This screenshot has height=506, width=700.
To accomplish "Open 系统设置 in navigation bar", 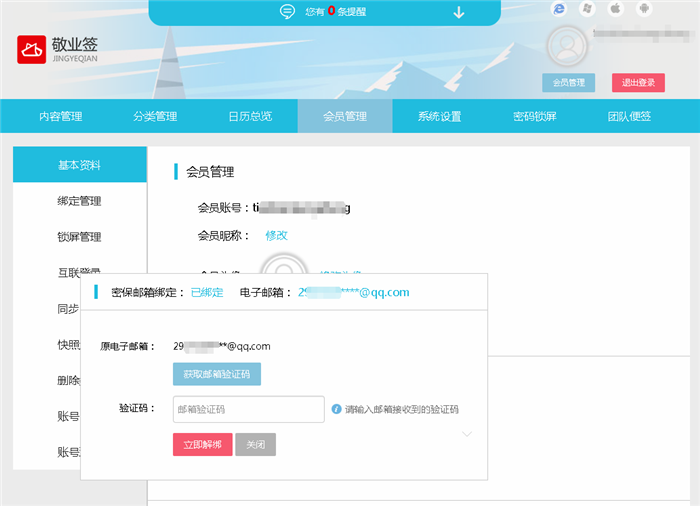I will click(x=439, y=116).
